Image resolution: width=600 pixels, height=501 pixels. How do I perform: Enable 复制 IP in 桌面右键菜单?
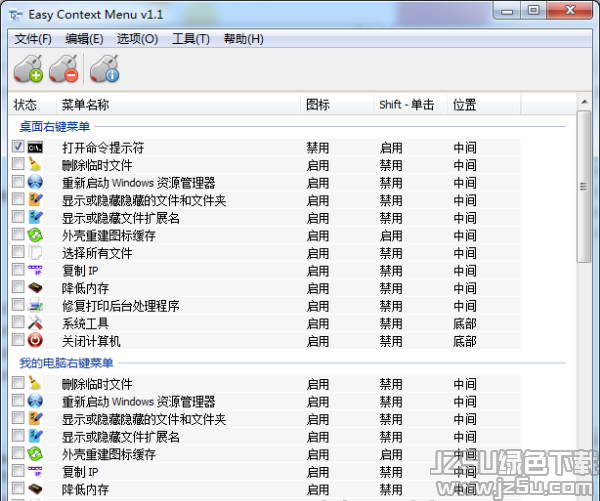pyautogui.click(x=18, y=269)
